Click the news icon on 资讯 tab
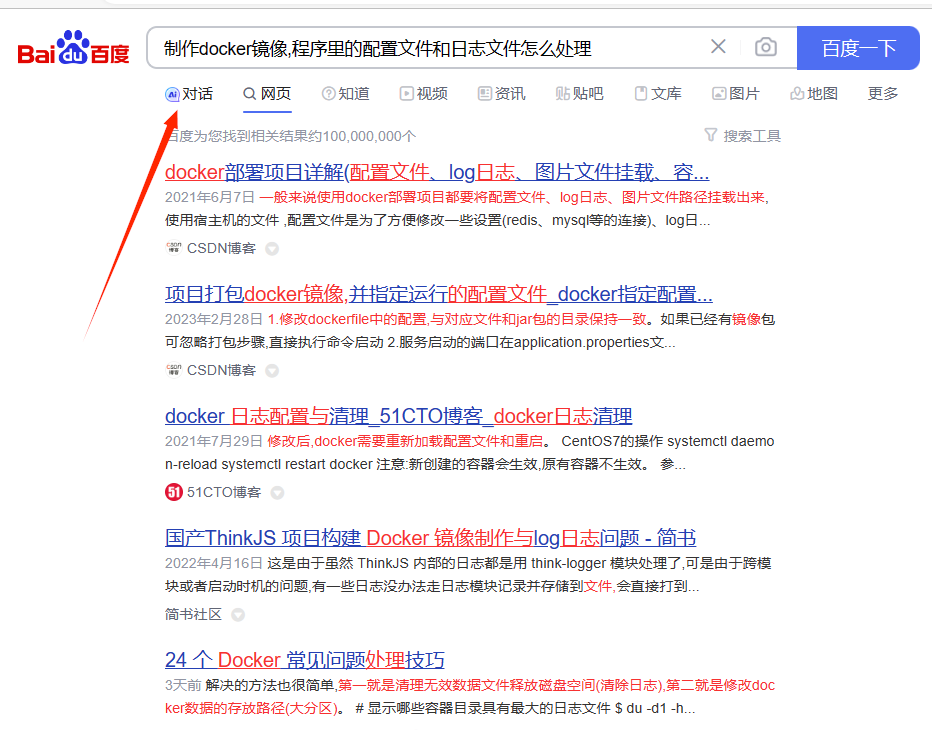This screenshot has height=730, width=932. [x=485, y=94]
